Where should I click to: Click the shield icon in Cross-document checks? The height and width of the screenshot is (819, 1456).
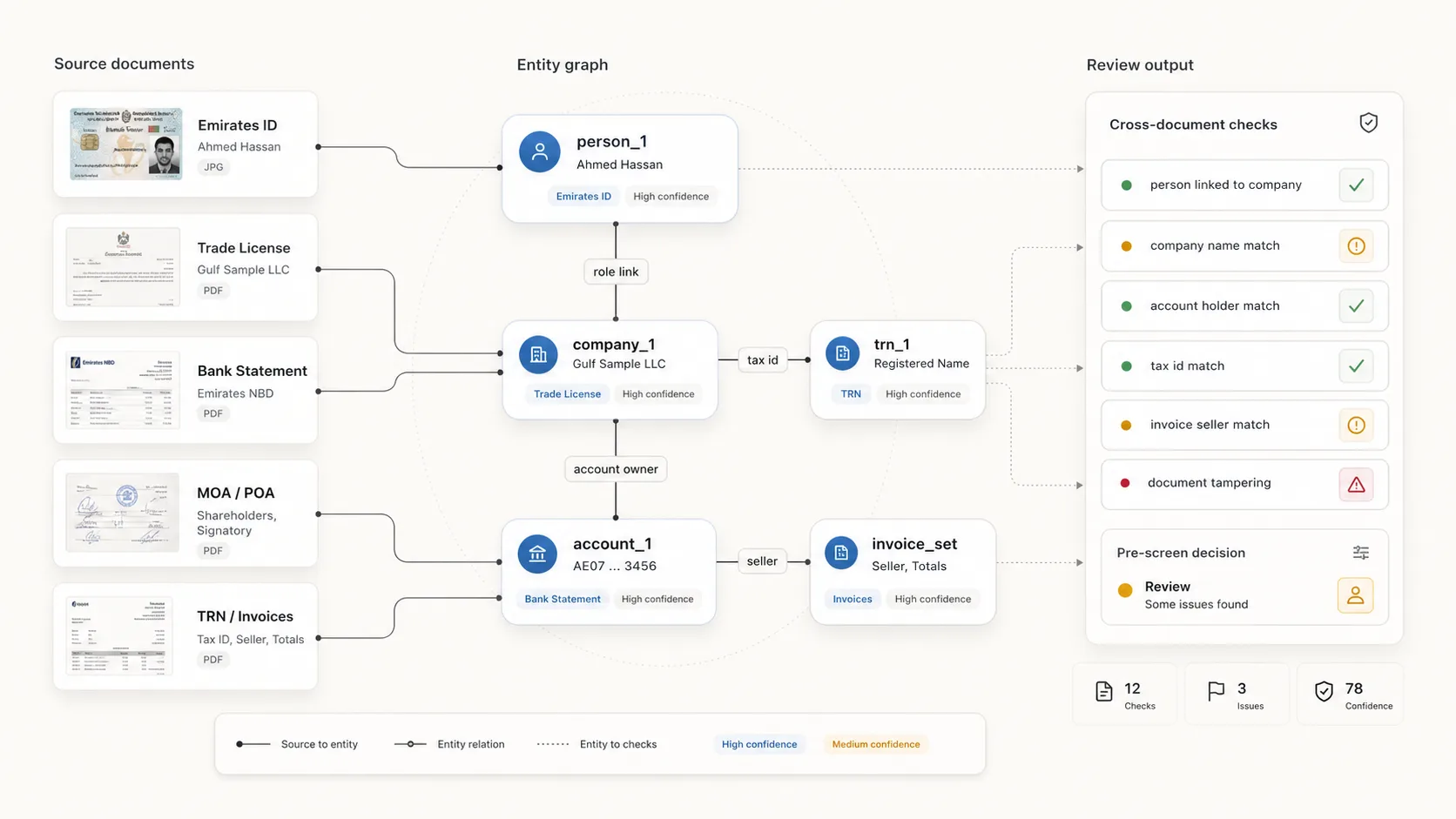(x=1369, y=123)
